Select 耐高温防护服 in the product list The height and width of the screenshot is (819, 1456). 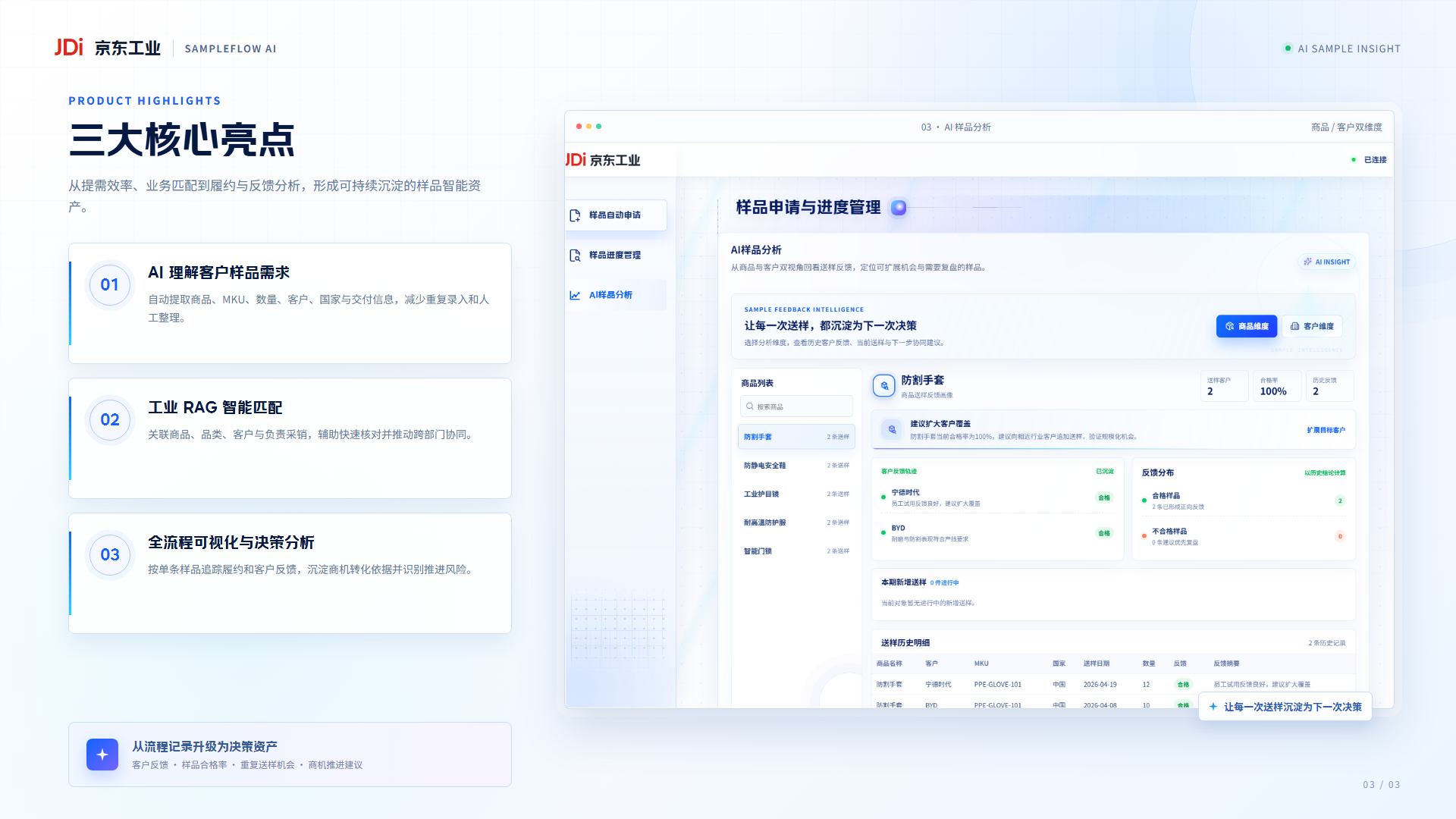(x=796, y=522)
